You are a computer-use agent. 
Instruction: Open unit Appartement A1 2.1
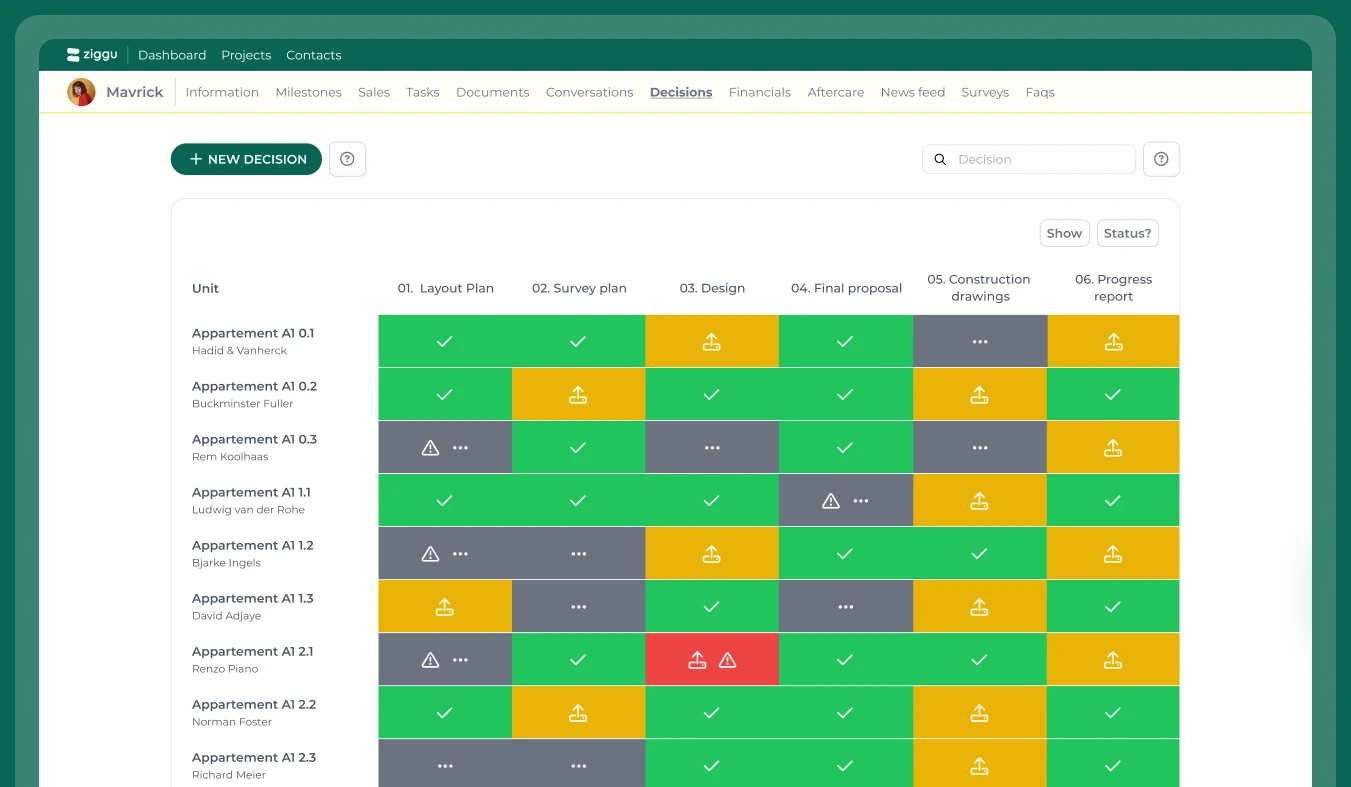pyautogui.click(x=252, y=651)
